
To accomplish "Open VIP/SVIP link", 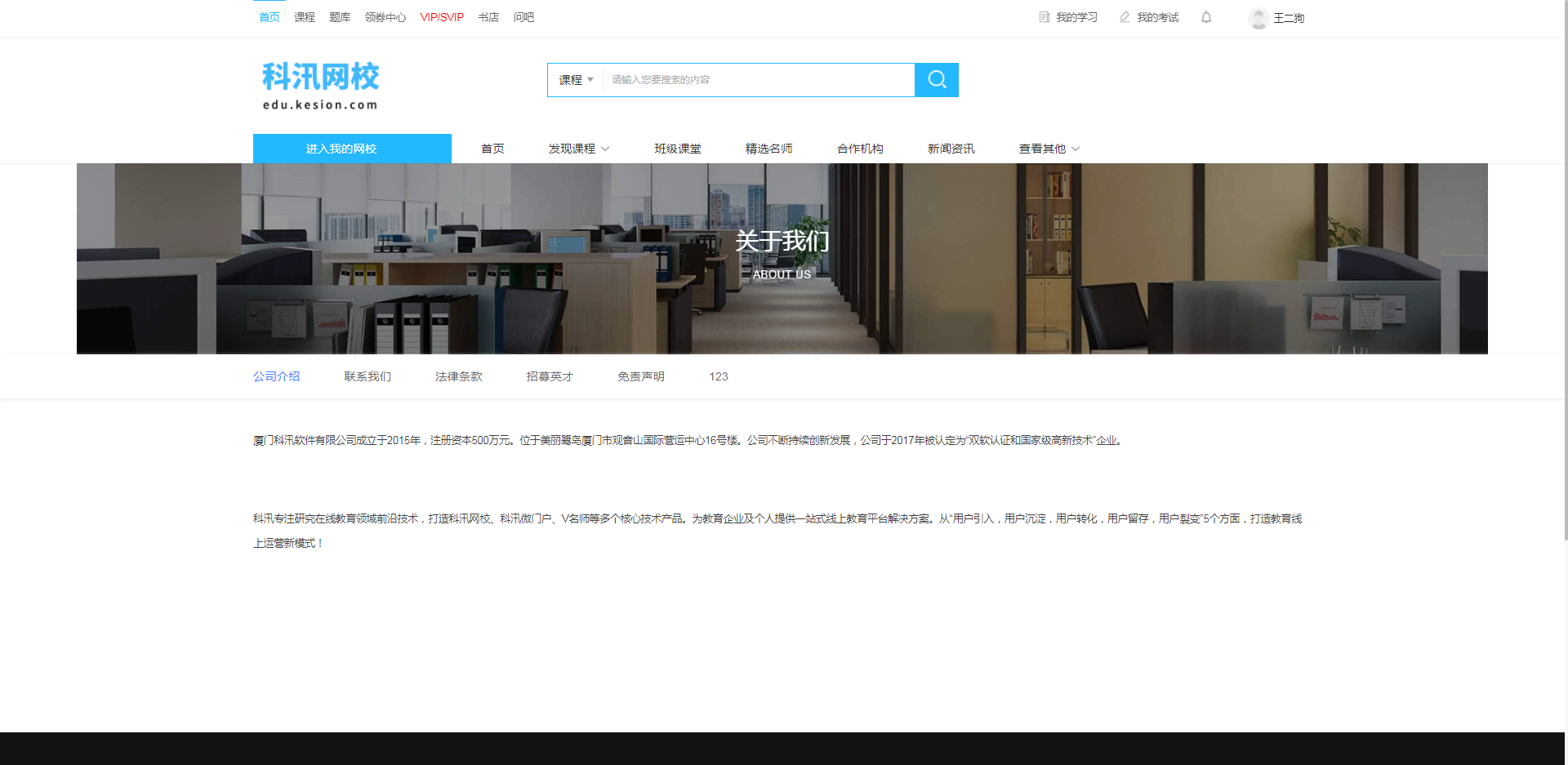I will 442,17.
